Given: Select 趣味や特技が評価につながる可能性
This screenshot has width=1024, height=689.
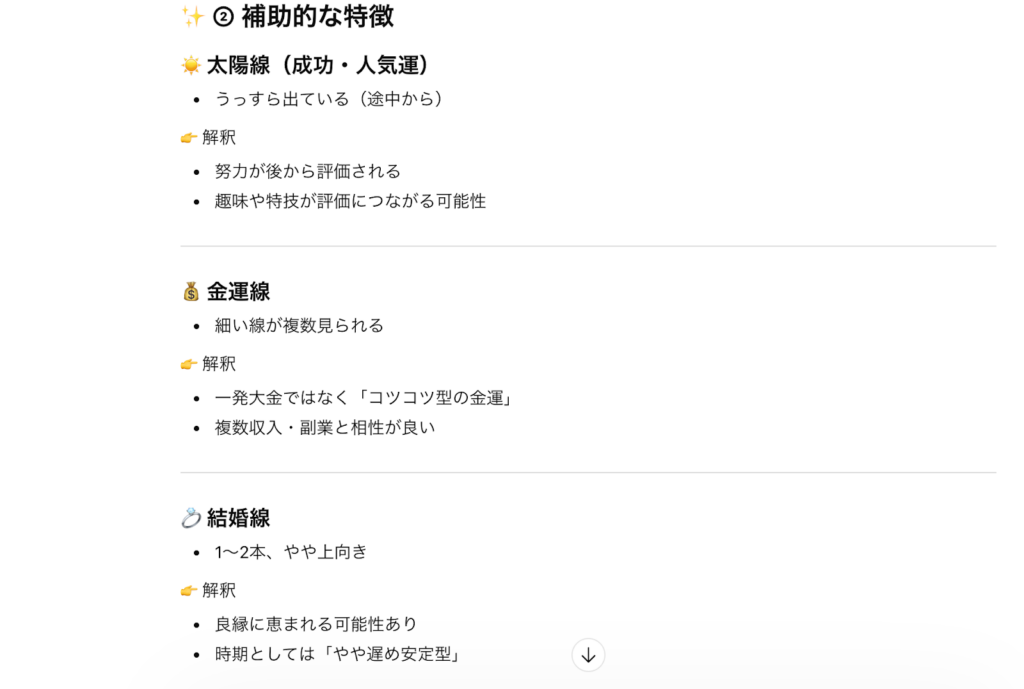Looking at the screenshot, I should click(x=350, y=201).
